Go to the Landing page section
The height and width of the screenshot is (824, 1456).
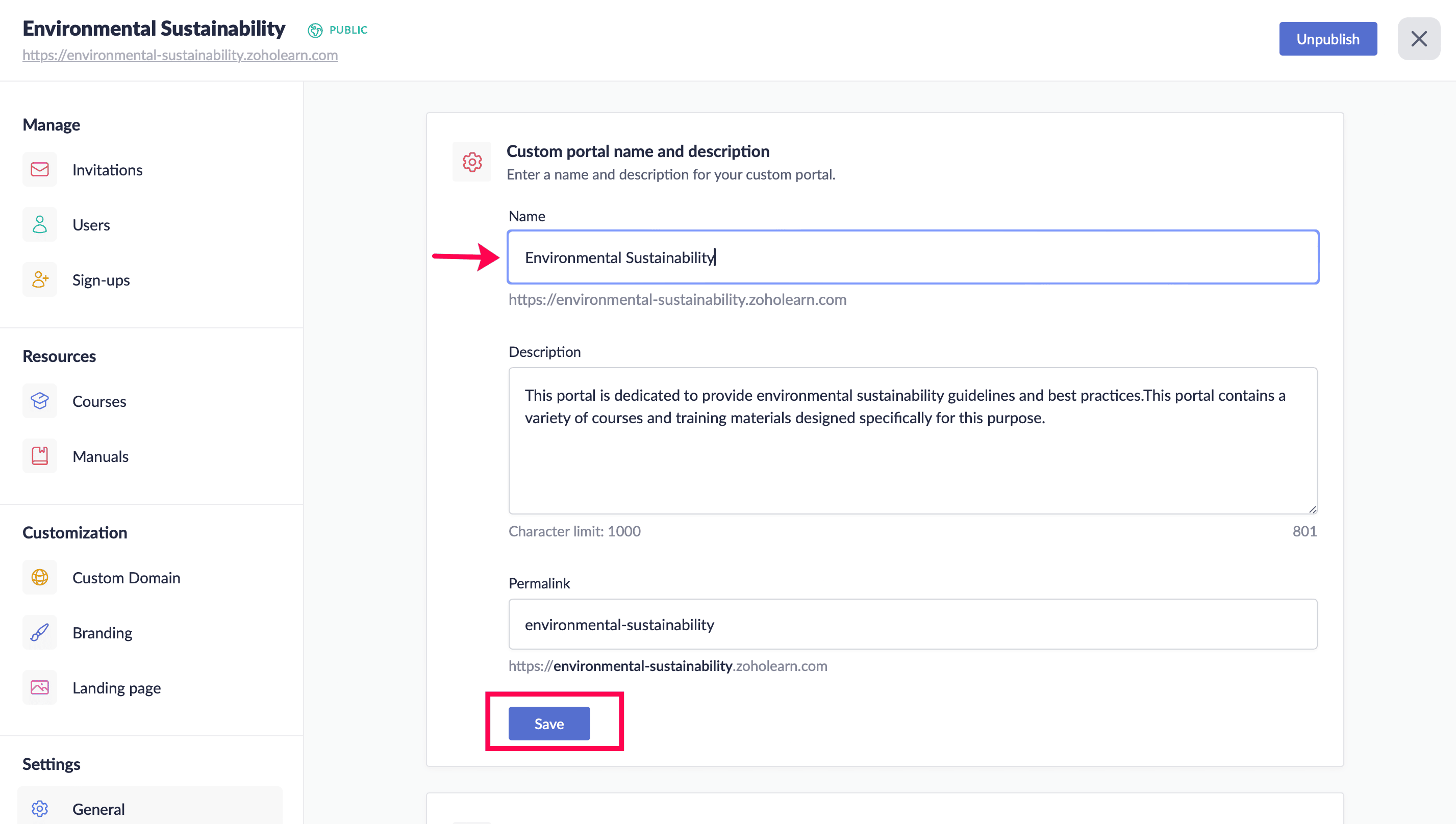(x=117, y=688)
